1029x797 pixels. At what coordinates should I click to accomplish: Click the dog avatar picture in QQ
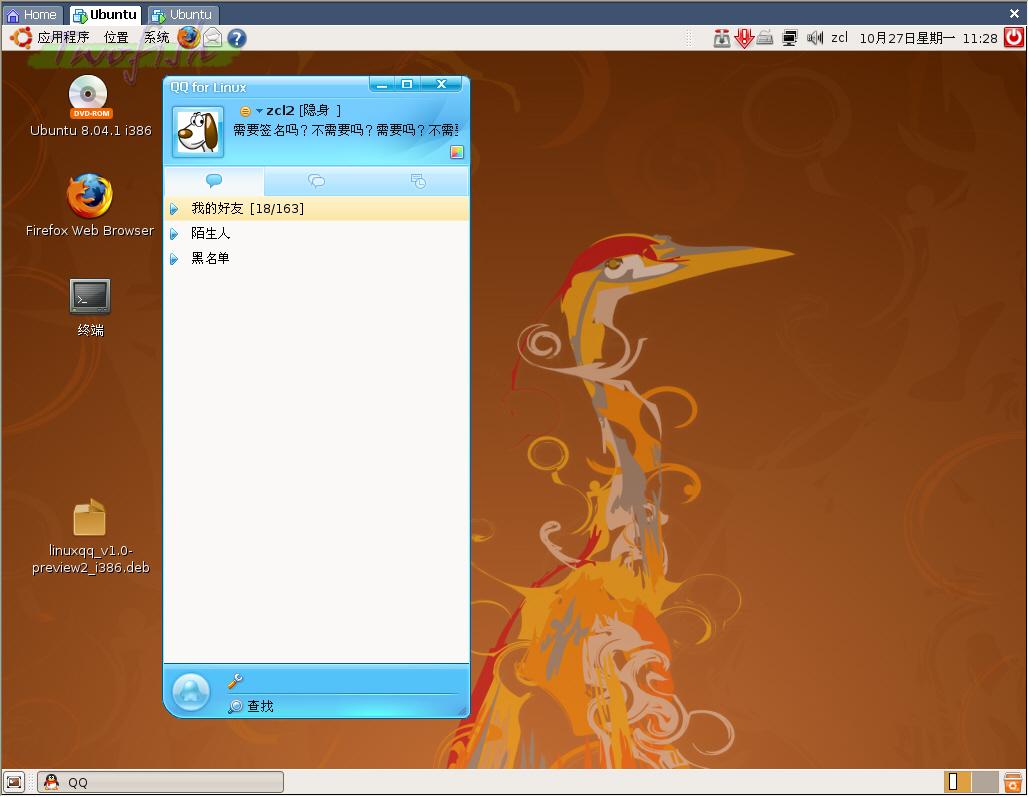point(198,132)
